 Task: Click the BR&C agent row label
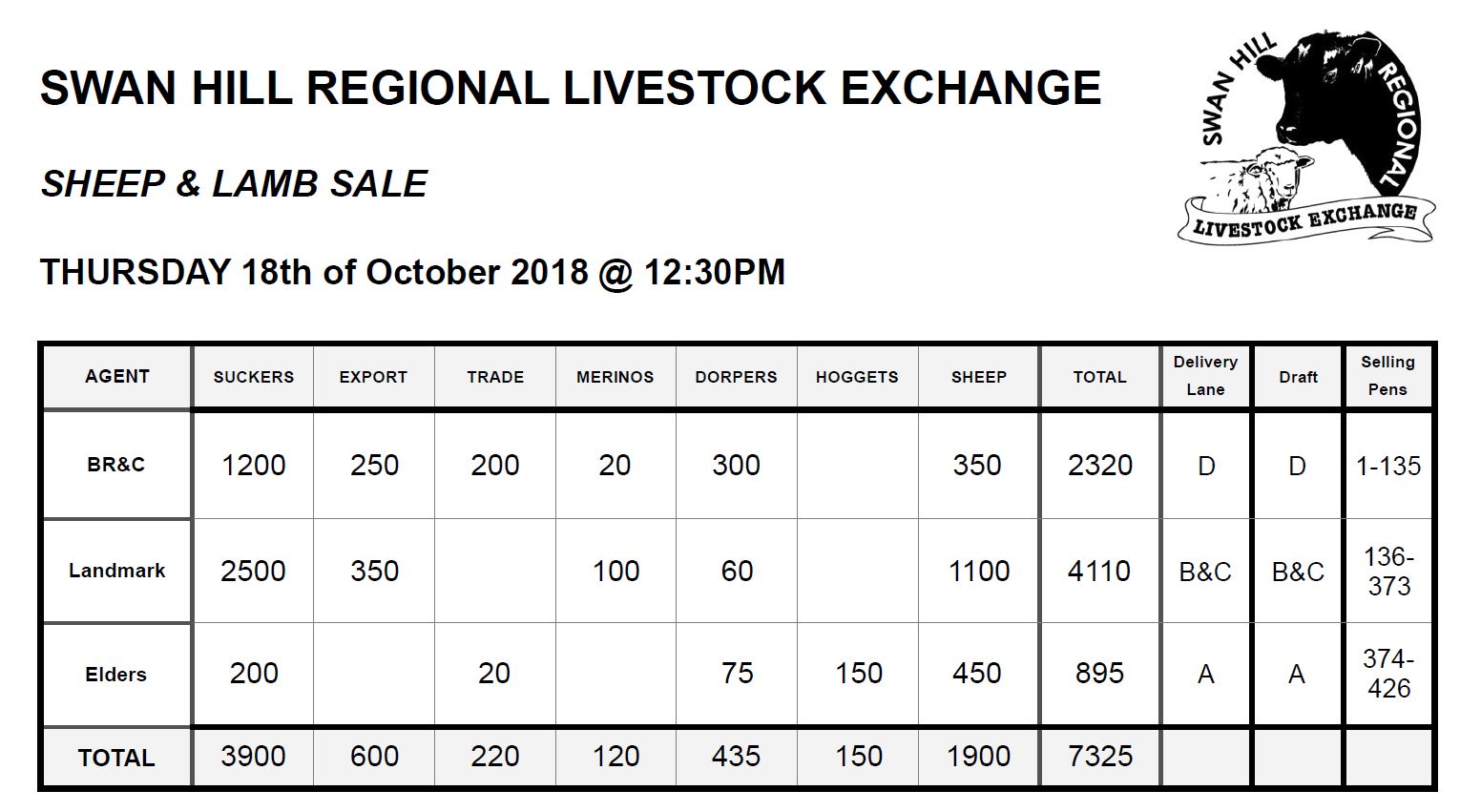(116, 465)
